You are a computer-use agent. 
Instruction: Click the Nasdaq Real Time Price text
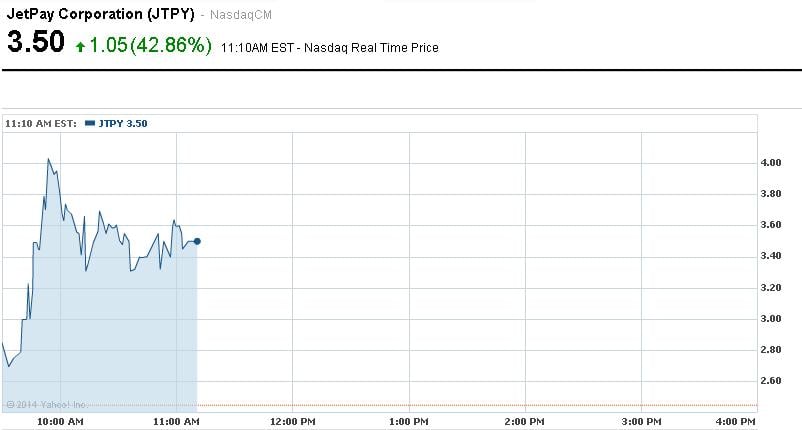pyautogui.click(x=373, y=47)
